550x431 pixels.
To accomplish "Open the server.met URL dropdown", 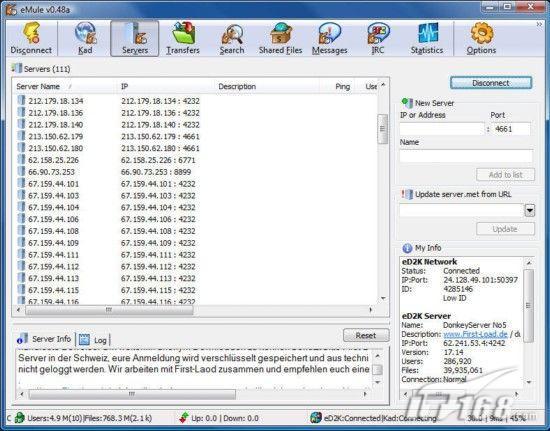I will click(x=530, y=210).
